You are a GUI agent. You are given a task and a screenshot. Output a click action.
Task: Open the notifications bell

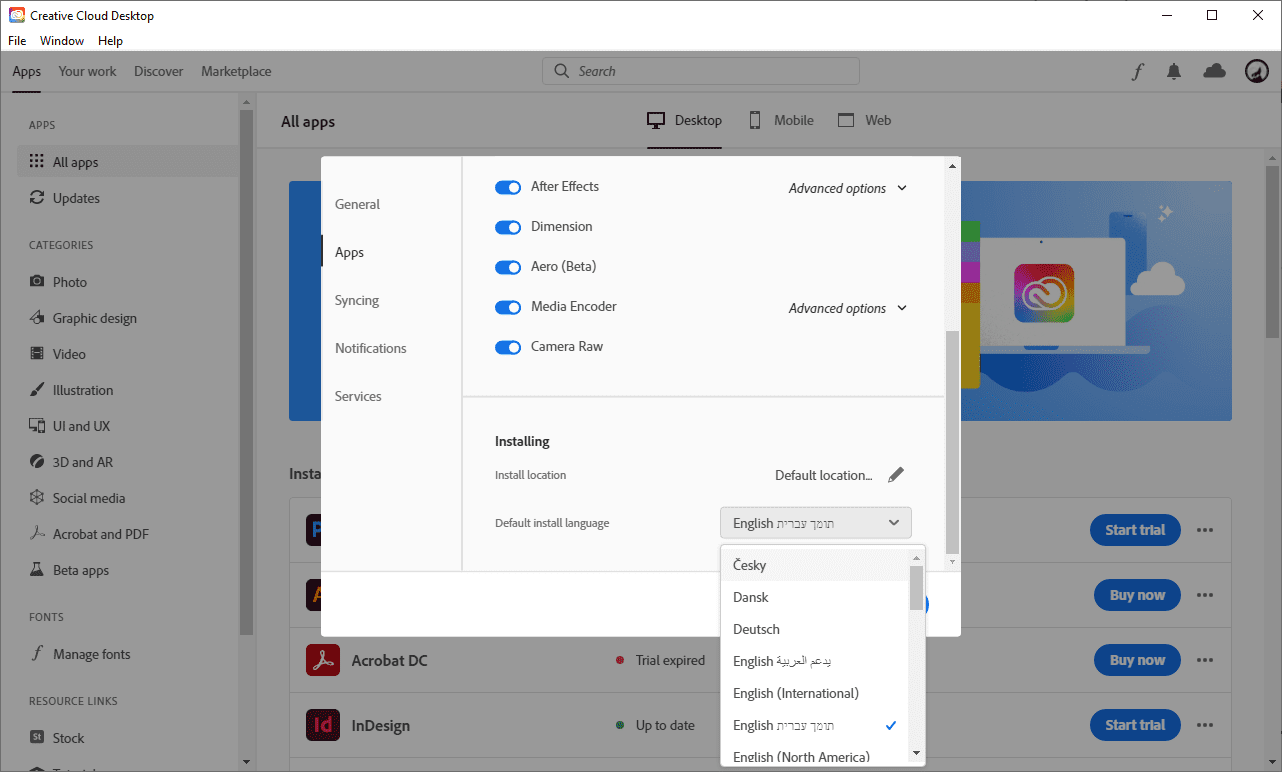(x=1174, y=71)
